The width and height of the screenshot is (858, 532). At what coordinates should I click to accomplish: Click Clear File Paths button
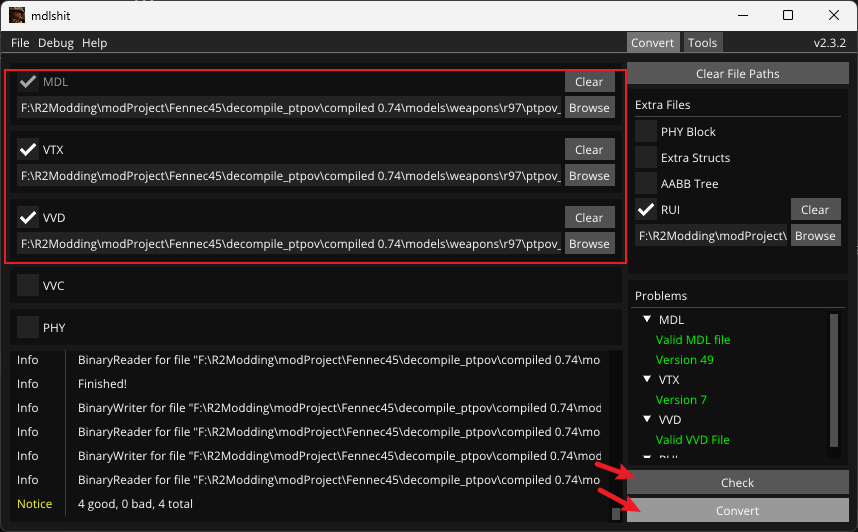[737, 74]
